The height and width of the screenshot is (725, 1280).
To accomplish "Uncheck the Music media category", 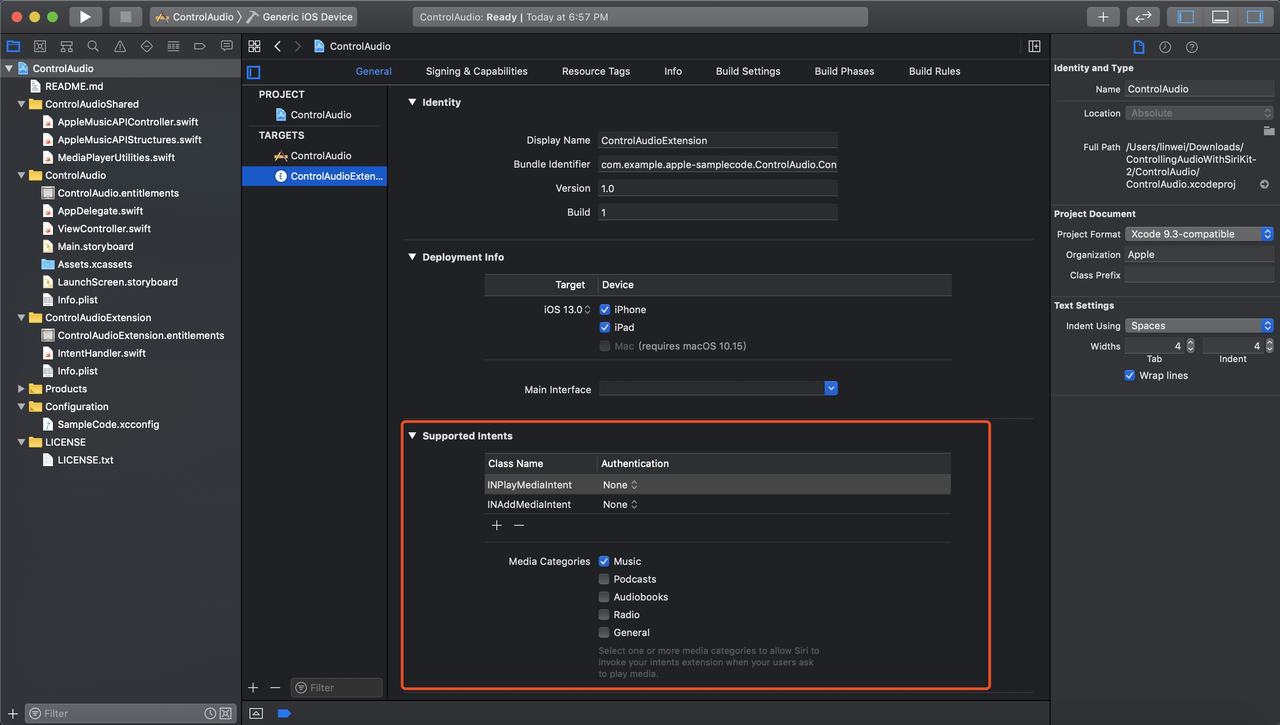I will pyautogui.click(x=604, y=562).
